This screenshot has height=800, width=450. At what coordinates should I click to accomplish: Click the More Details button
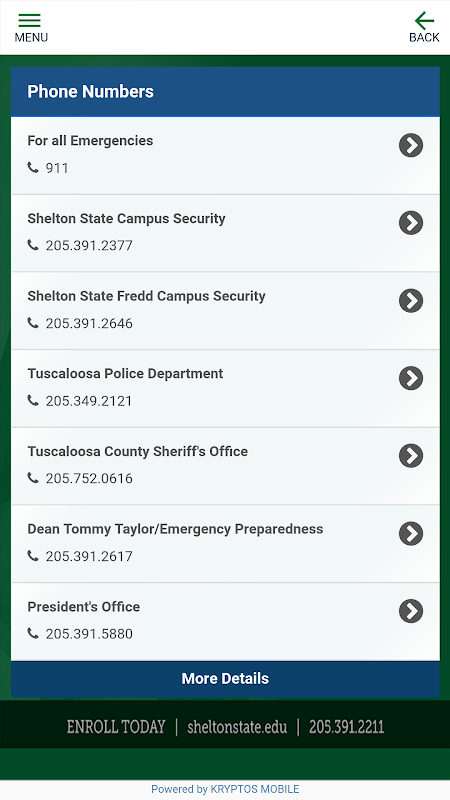coord(225,679)
